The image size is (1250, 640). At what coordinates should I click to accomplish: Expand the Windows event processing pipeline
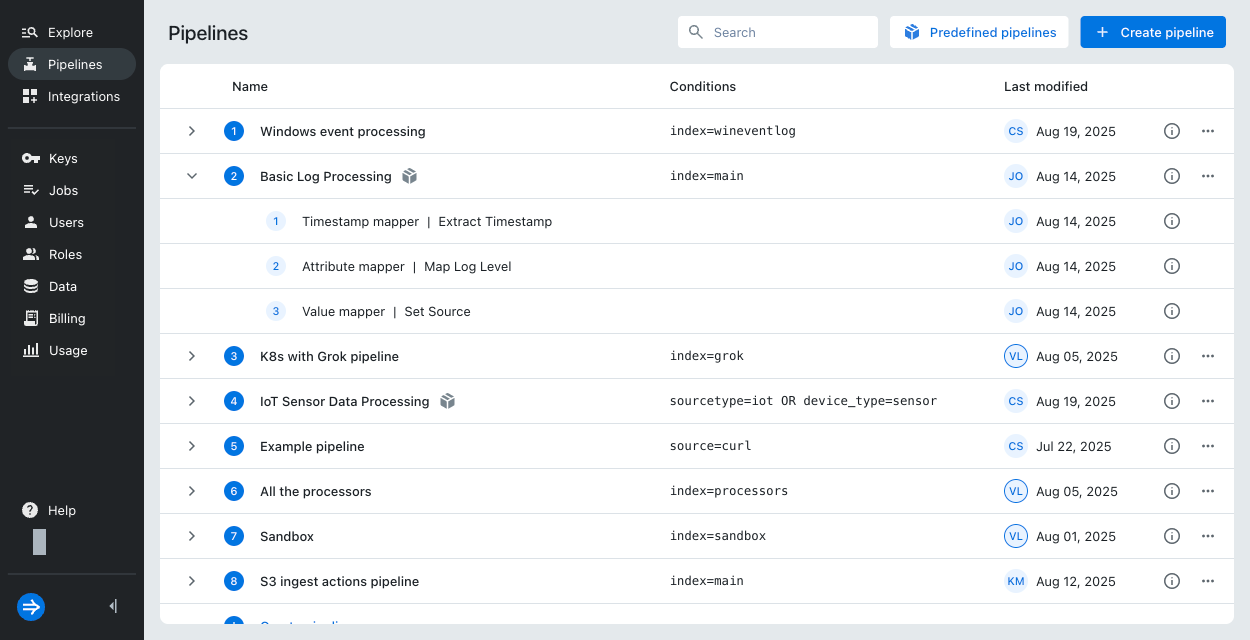(x=192, y=131)
